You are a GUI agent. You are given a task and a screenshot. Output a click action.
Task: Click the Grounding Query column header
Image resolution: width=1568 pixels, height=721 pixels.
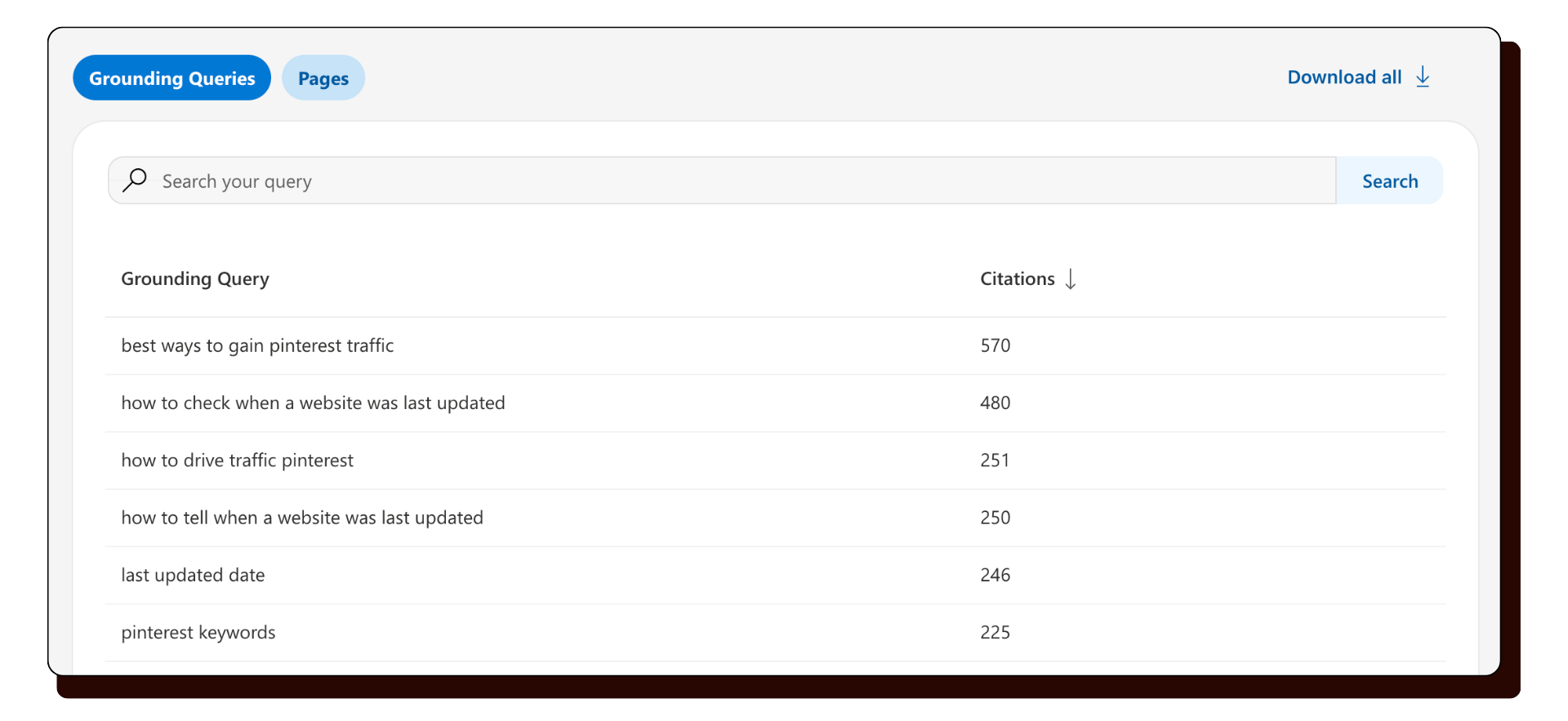(194, 278)
